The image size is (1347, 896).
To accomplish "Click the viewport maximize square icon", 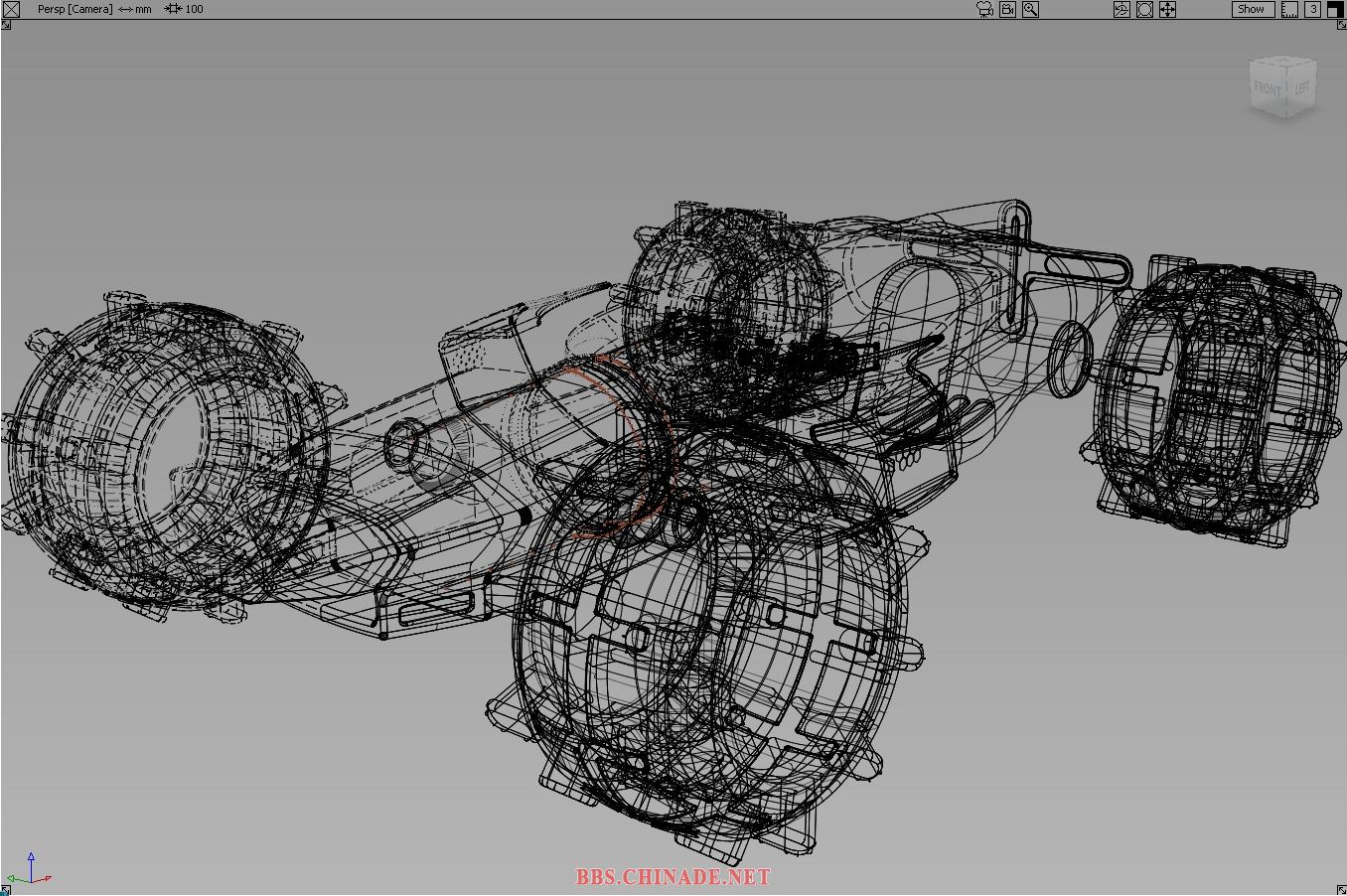I will [x=1334, y=9].
